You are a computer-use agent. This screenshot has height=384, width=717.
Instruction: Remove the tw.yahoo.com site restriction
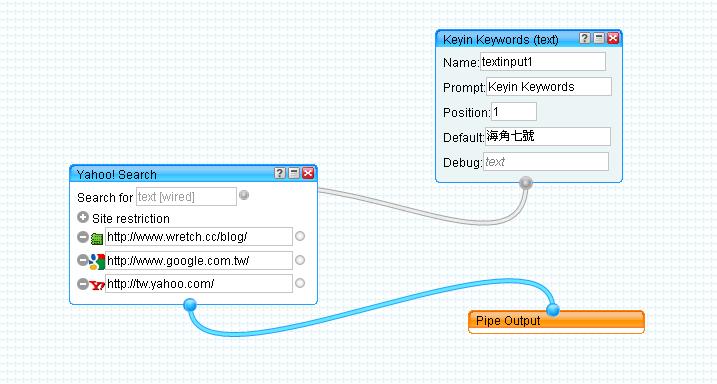83,283
